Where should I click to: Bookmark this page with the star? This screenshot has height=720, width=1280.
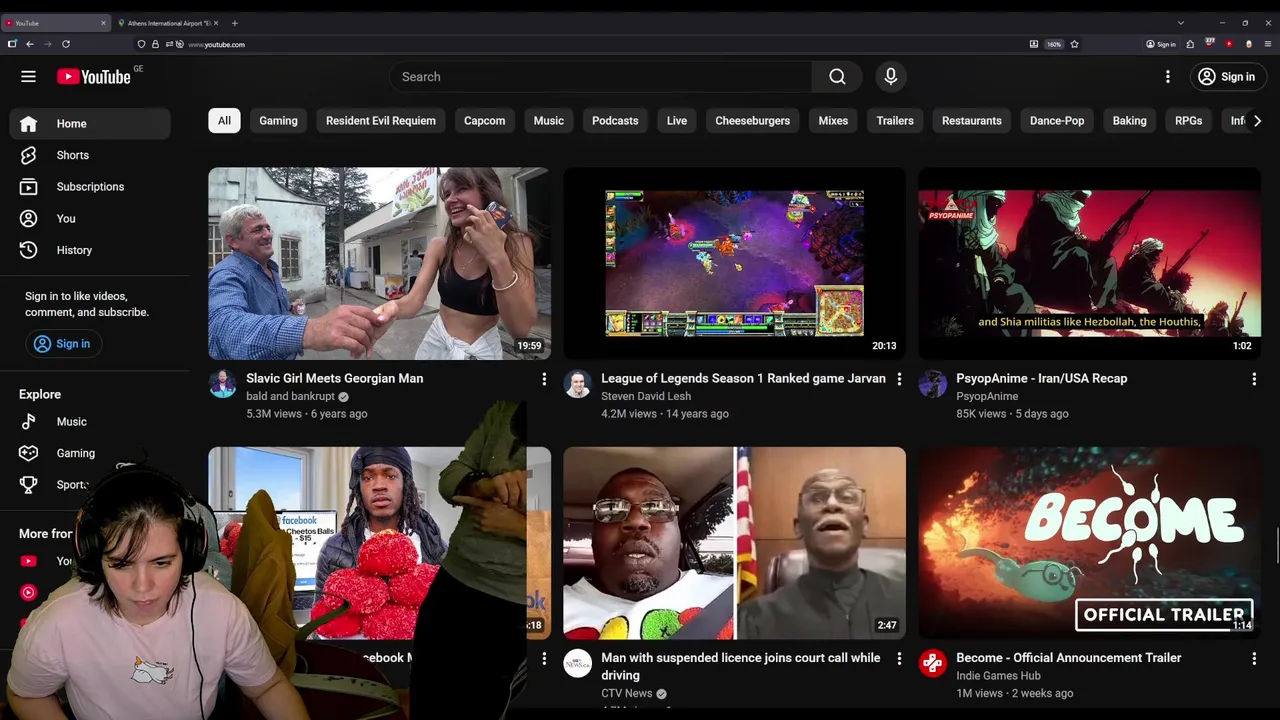tap(1074, 44)
